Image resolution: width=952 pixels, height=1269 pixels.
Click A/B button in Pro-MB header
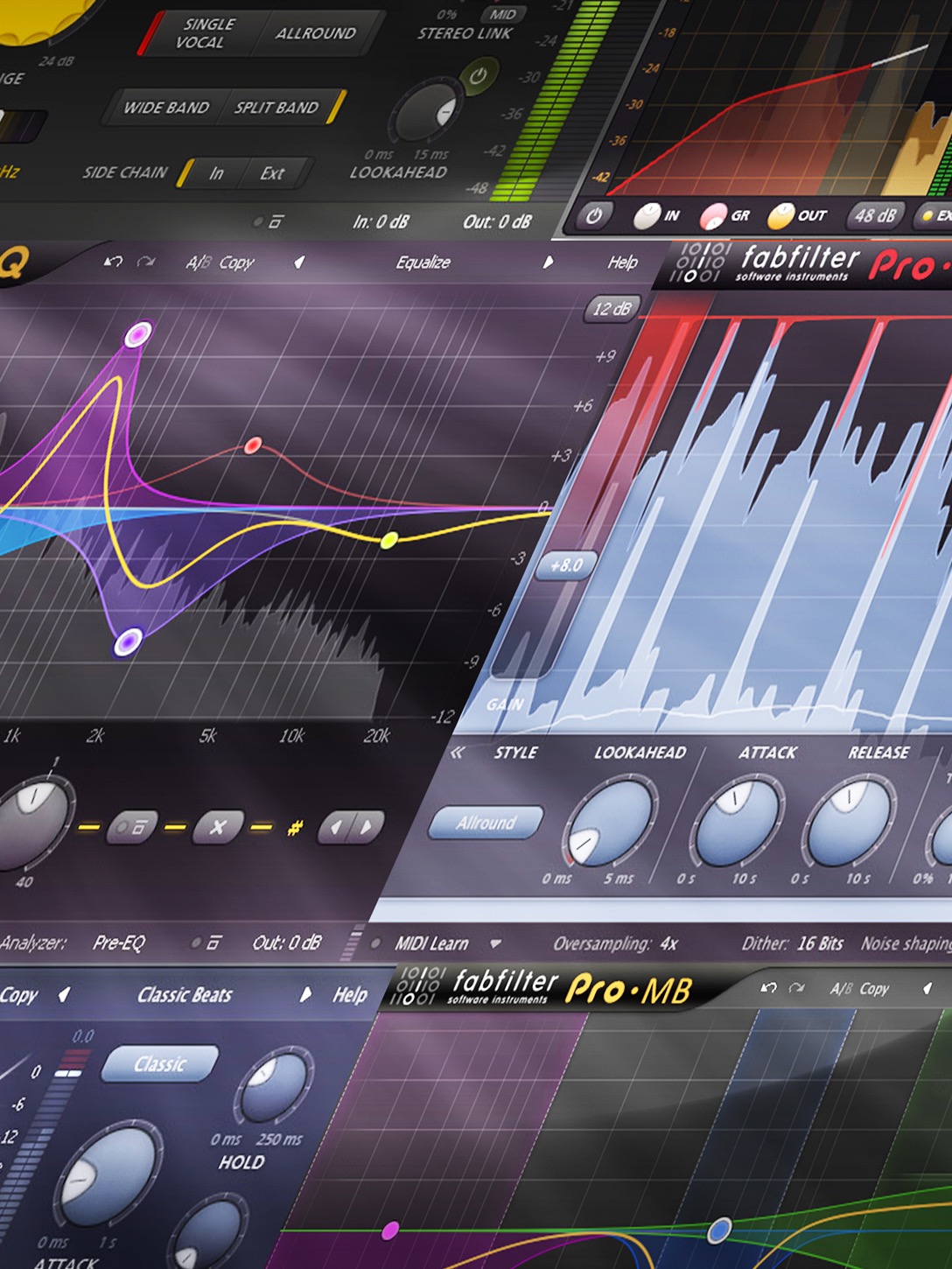click(841, 989)
